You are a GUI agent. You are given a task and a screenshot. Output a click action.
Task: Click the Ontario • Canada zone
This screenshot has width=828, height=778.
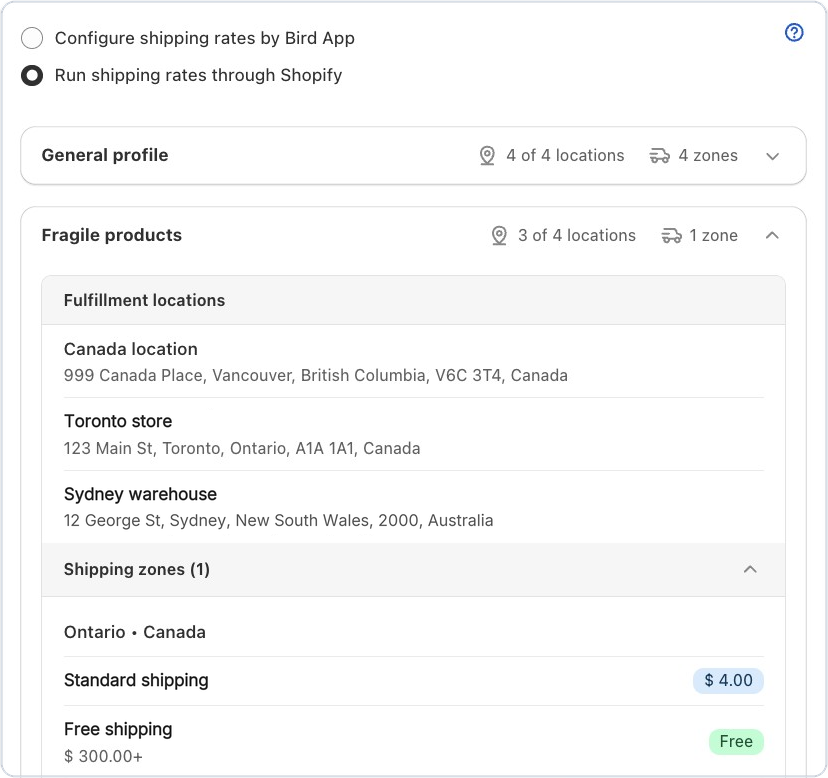click(135, 632)
